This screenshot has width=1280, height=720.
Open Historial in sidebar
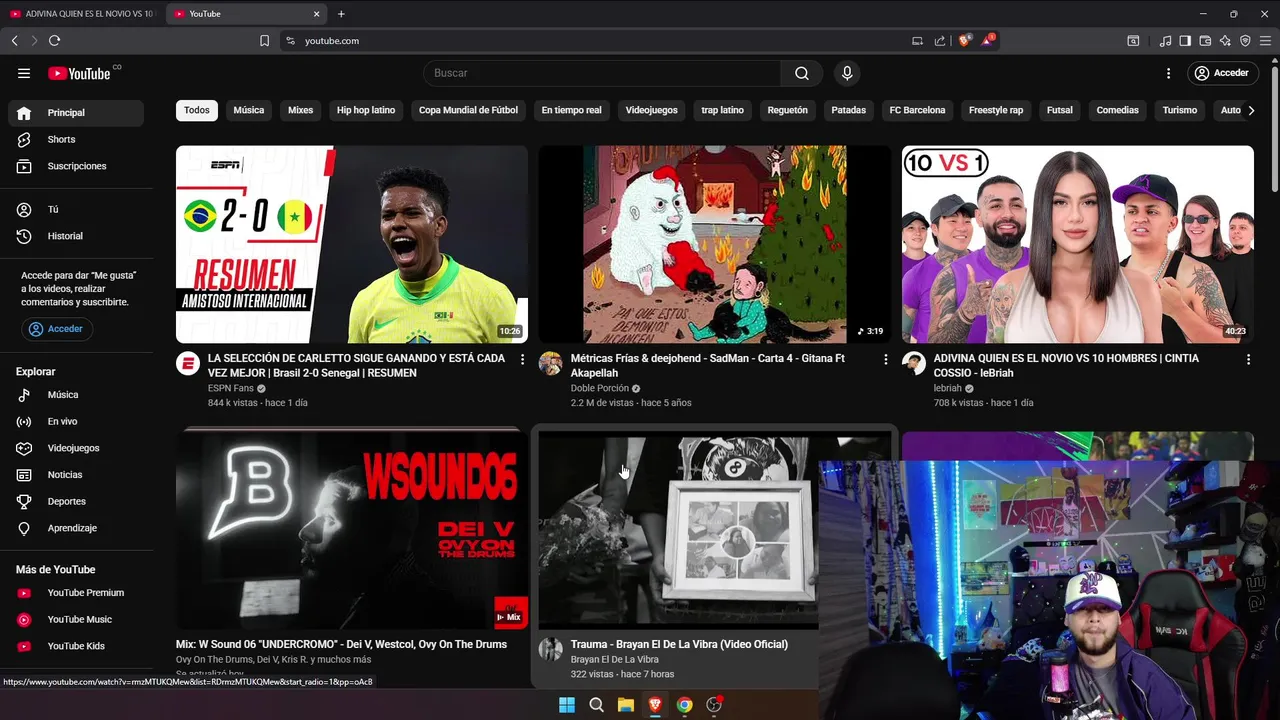pos(76,236)
